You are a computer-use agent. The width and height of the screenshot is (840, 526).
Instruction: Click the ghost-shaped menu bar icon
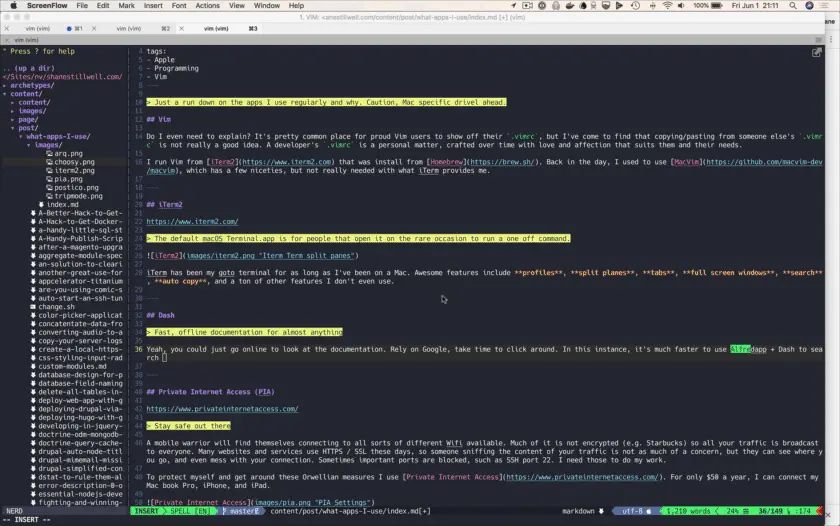pyautogui.click(x=556, y=5)
